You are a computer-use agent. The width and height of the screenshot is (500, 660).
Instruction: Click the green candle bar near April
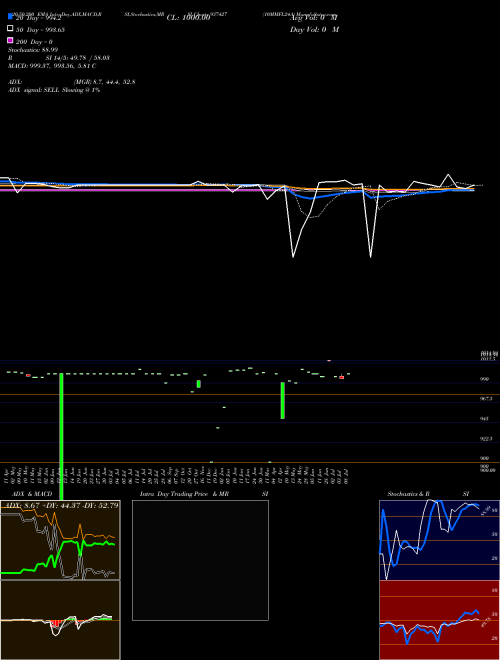tap(283, 400)
